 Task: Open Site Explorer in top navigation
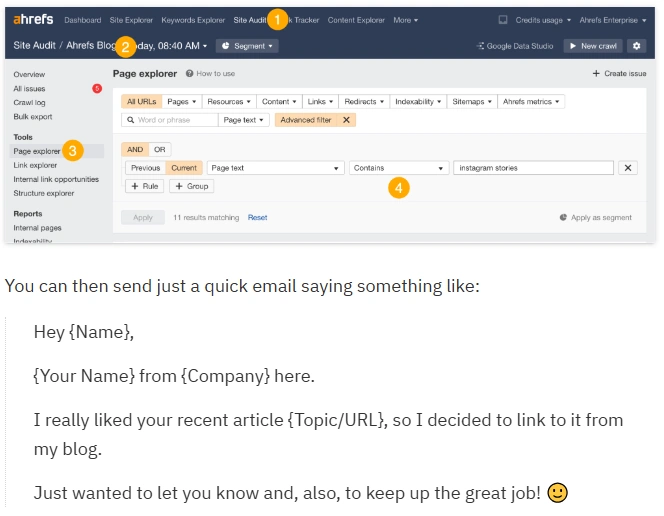tap(131, 20)
